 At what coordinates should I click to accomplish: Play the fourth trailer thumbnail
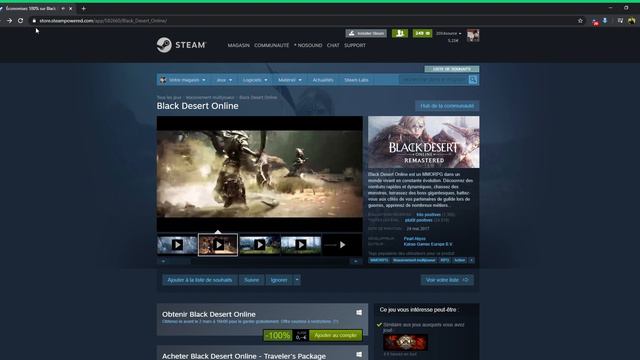coord(301,244)
